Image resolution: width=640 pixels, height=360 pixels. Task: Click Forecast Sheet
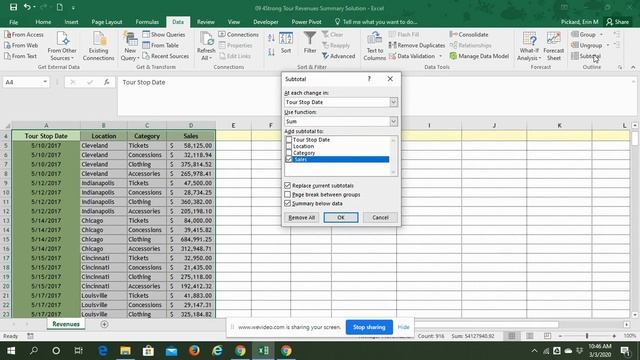click(x=553, y=46)
